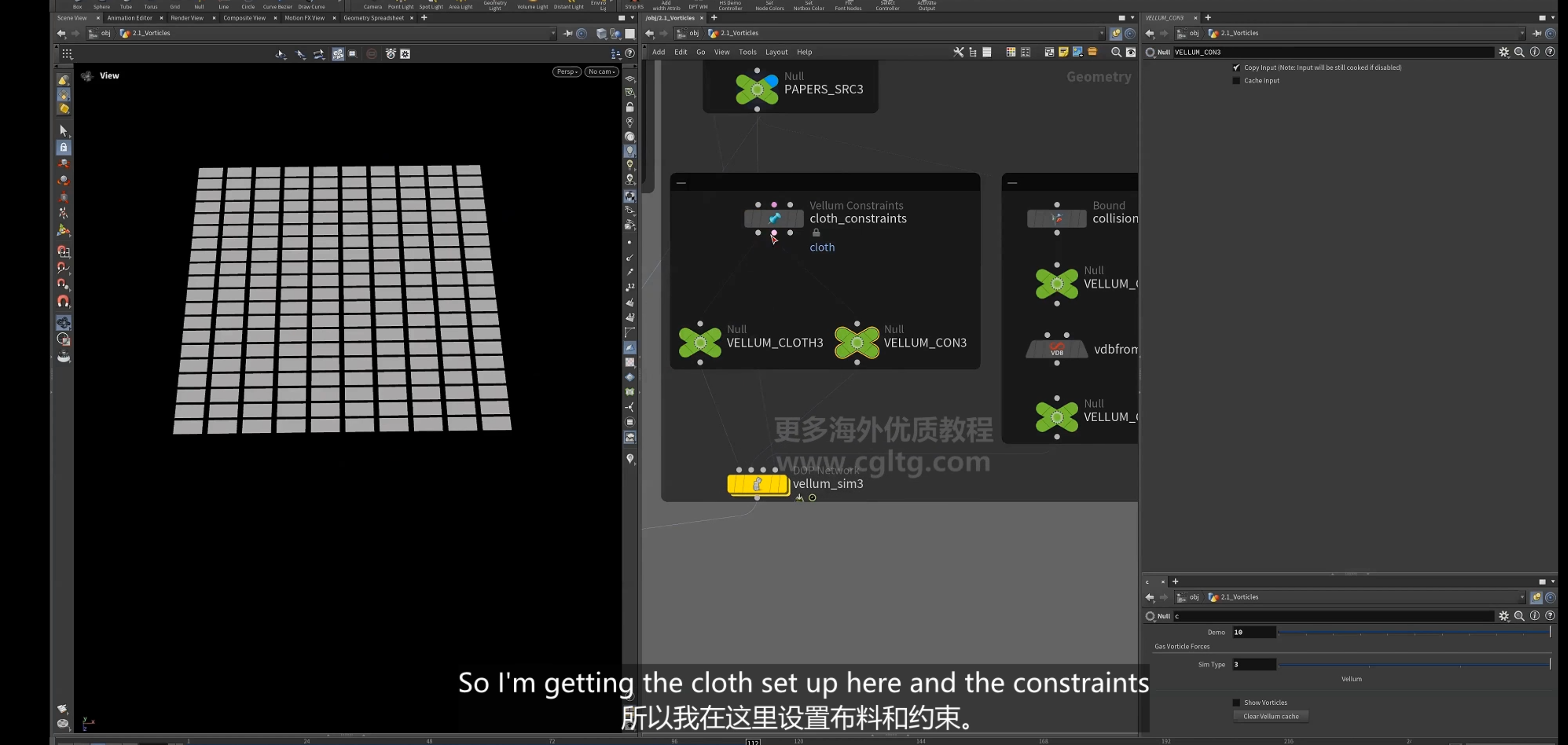This screenshot has width=1568, height=745.
Task: Switch to Render View tab
Action: (x=187, y=18)
